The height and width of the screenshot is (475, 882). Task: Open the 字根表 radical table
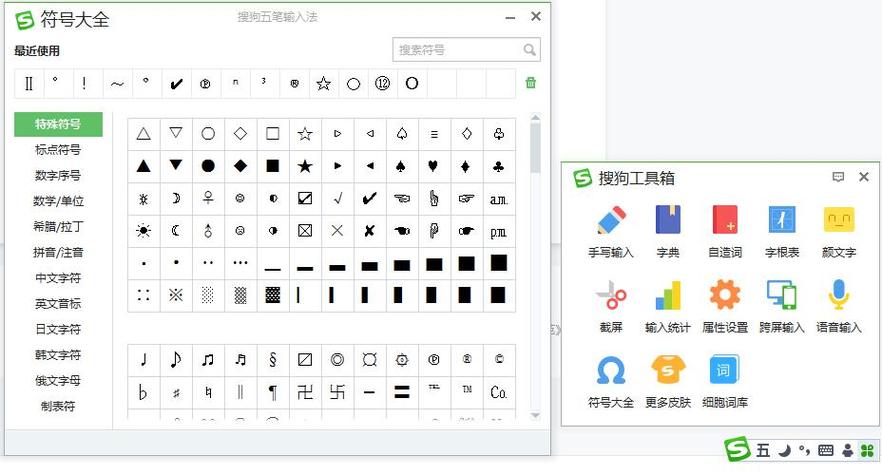[x=782, y=232]
